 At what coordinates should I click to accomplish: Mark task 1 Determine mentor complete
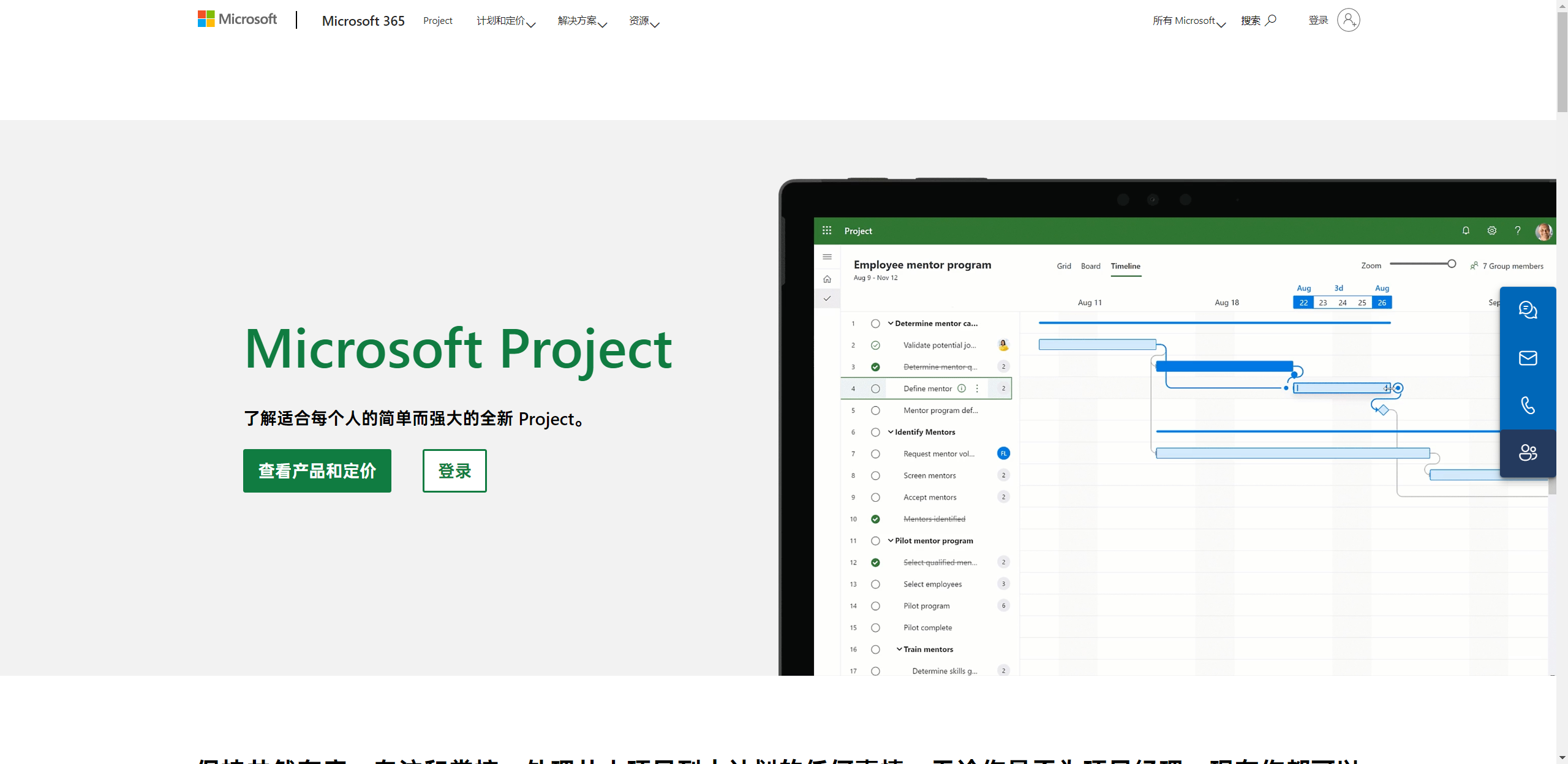875,323
